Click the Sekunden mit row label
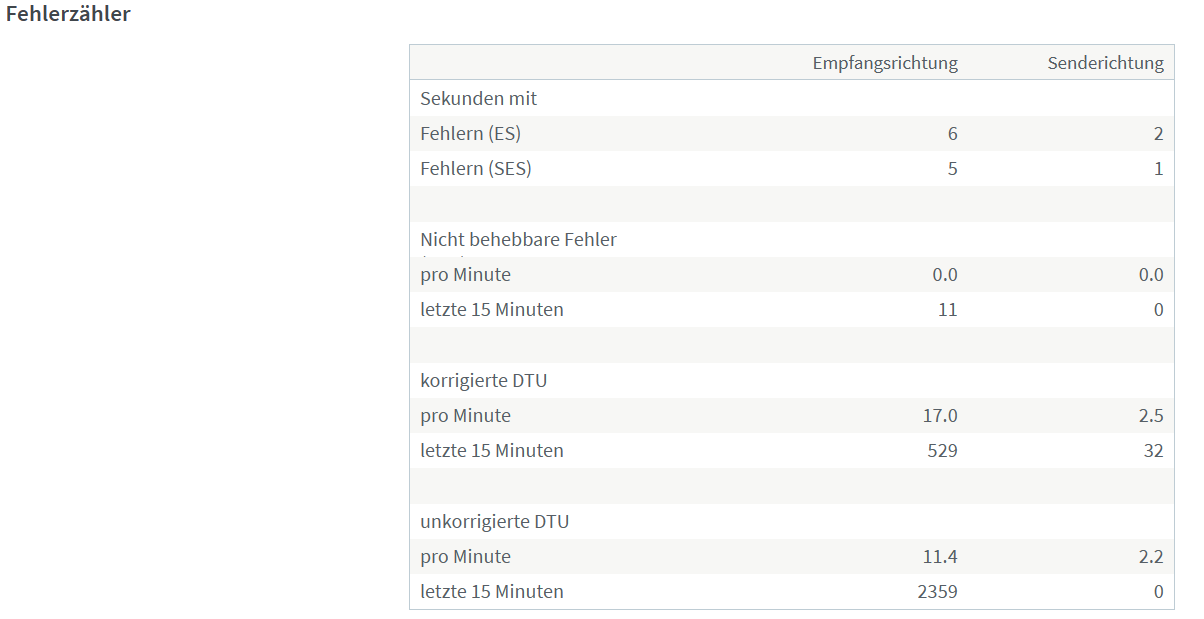 click(x=478, y=98)
